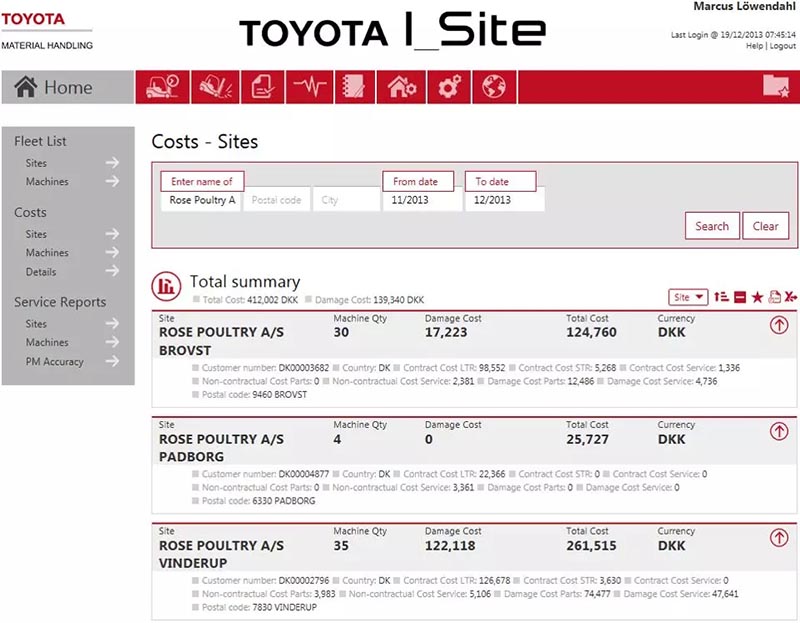Open the Help link
The image size is (800, 623).
754,46
